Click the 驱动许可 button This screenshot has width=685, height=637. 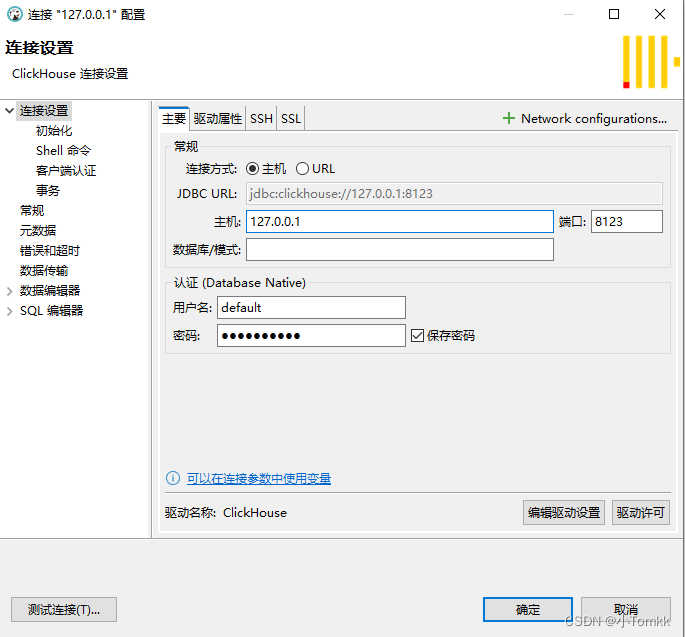[x=640, y=512]
